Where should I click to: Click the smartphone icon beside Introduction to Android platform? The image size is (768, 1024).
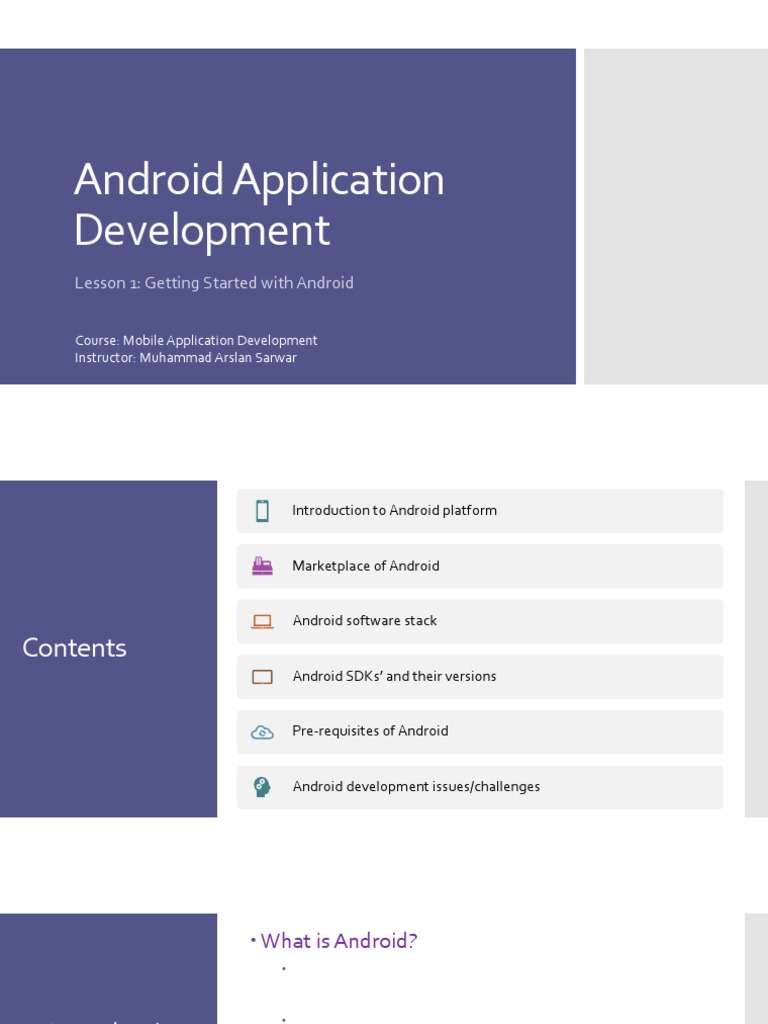pos(262,511)
